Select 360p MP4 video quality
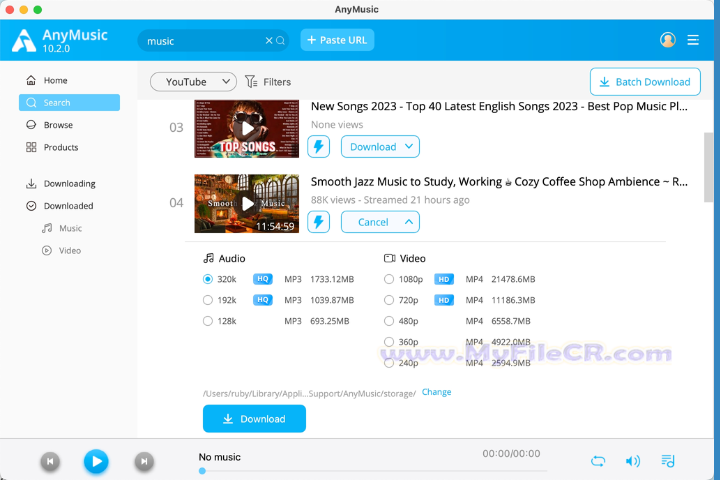 click(x=389, y=342)
